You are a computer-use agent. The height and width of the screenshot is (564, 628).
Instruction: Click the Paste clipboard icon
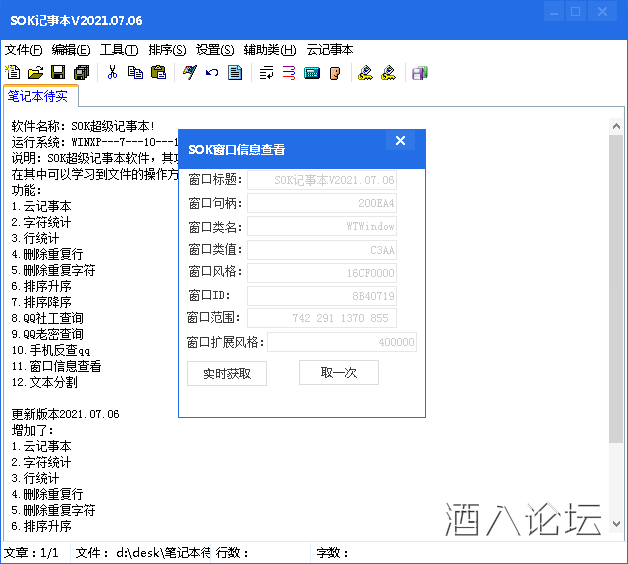(158, 73)
